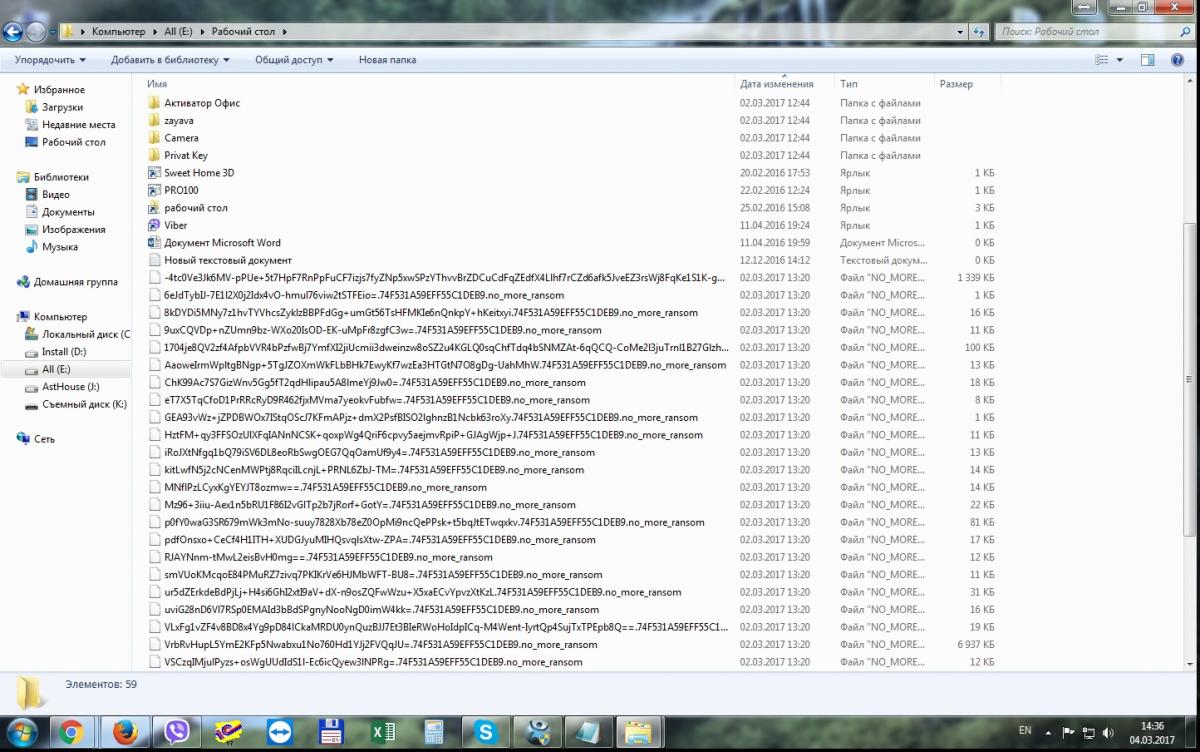
Task: Open Съемный диск (K:) in the sidebar
Action: [x=84, y=404]
